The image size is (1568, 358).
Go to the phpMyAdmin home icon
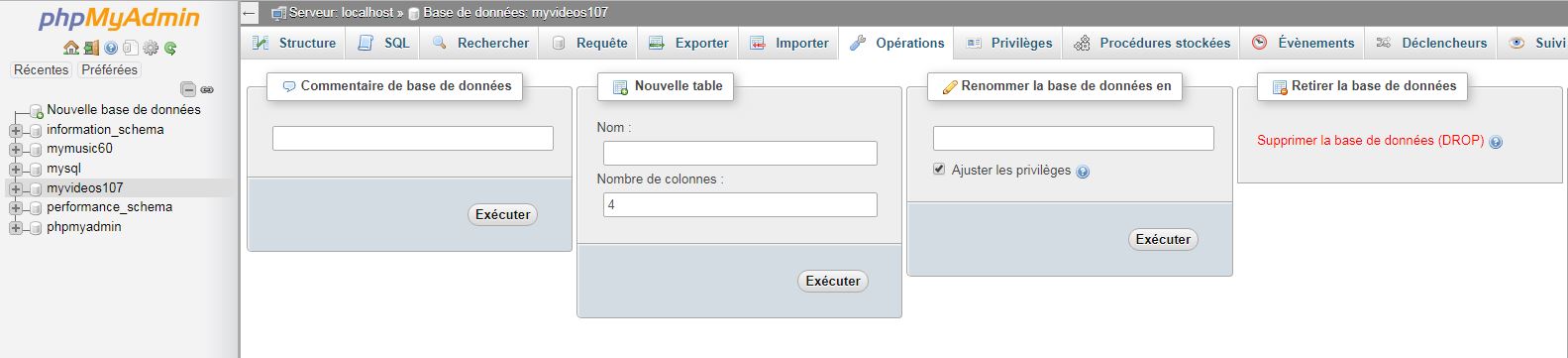[x=70, y=48]
